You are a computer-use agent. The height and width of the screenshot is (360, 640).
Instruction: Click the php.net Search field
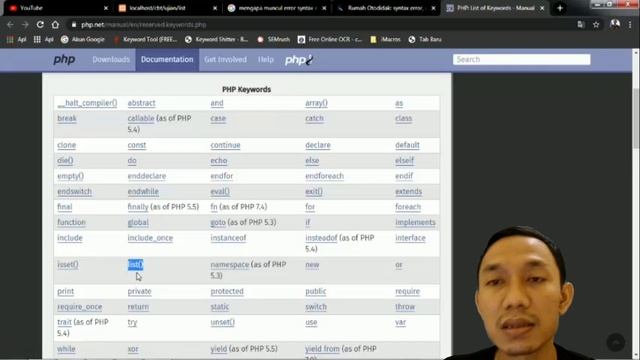[x=521, y=60]
